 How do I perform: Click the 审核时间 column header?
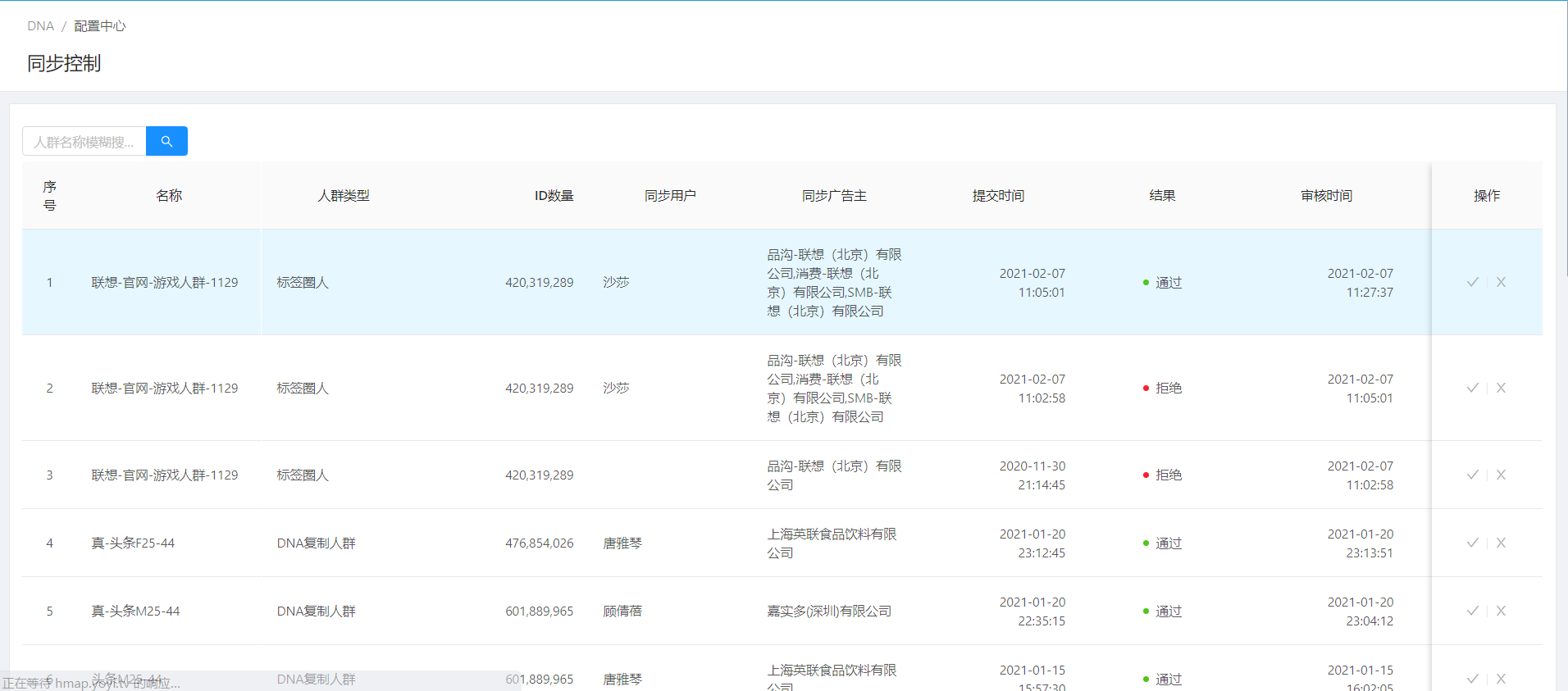tap(1326, 195)
